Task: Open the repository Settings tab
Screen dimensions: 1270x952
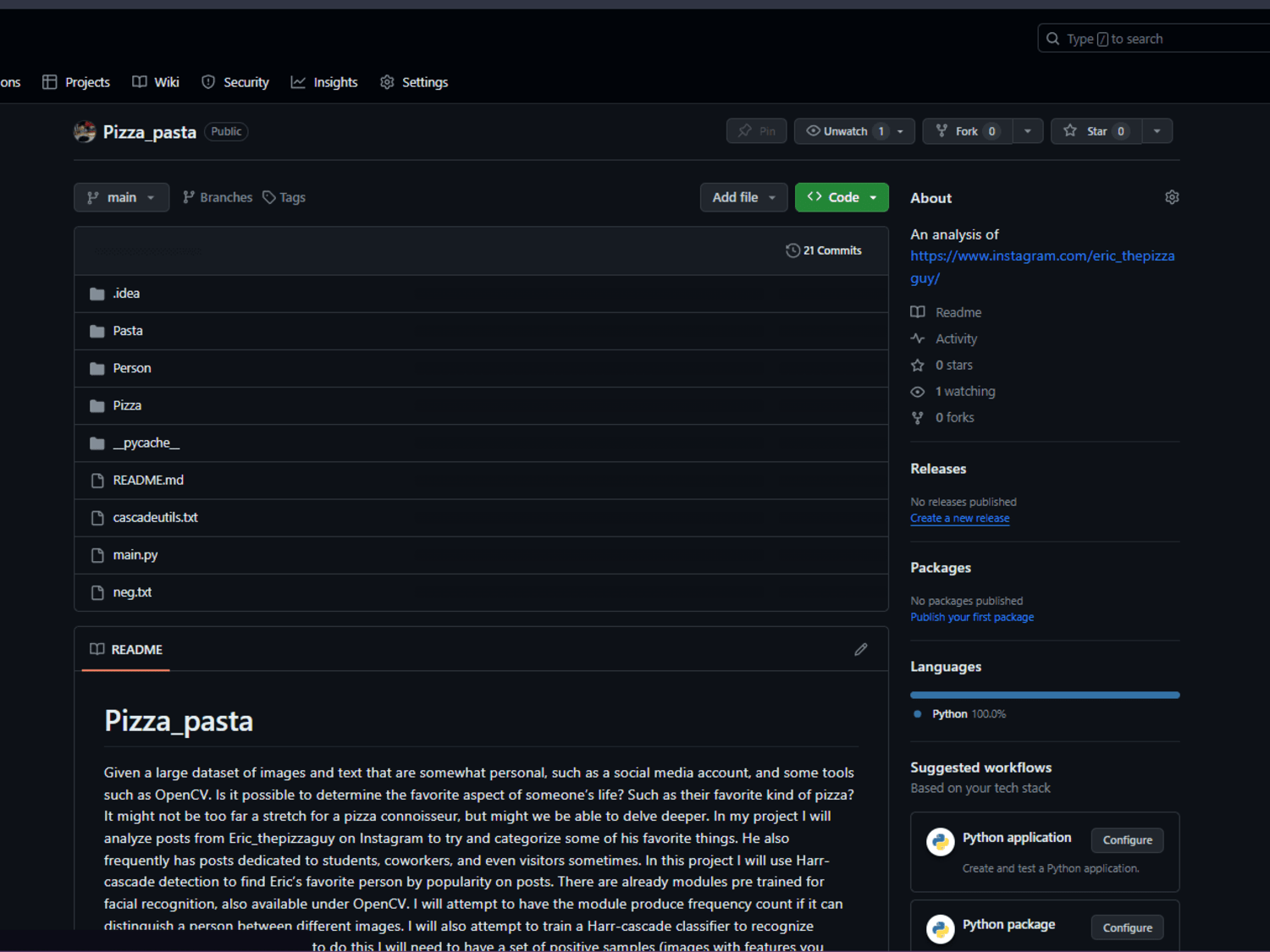Action: pyautogui.click(x=414, y=82)
